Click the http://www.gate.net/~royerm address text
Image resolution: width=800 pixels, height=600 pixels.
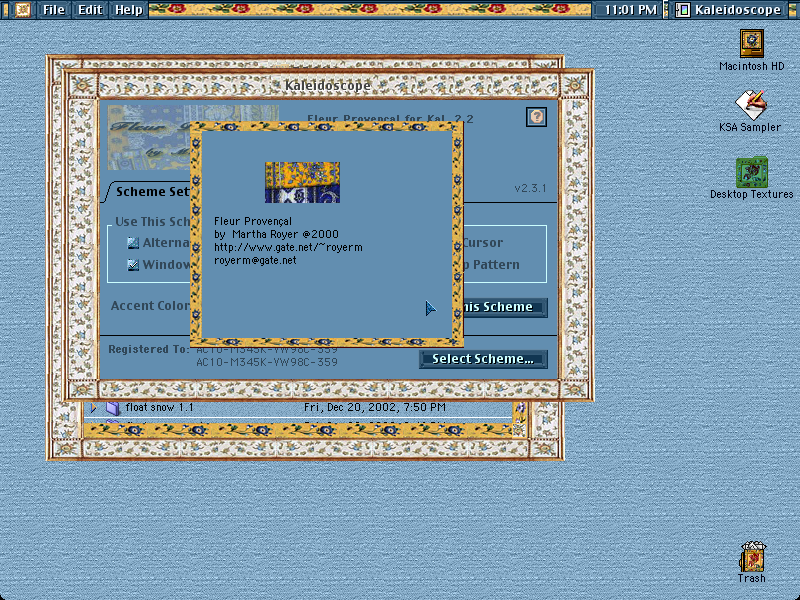pos(288,247)
